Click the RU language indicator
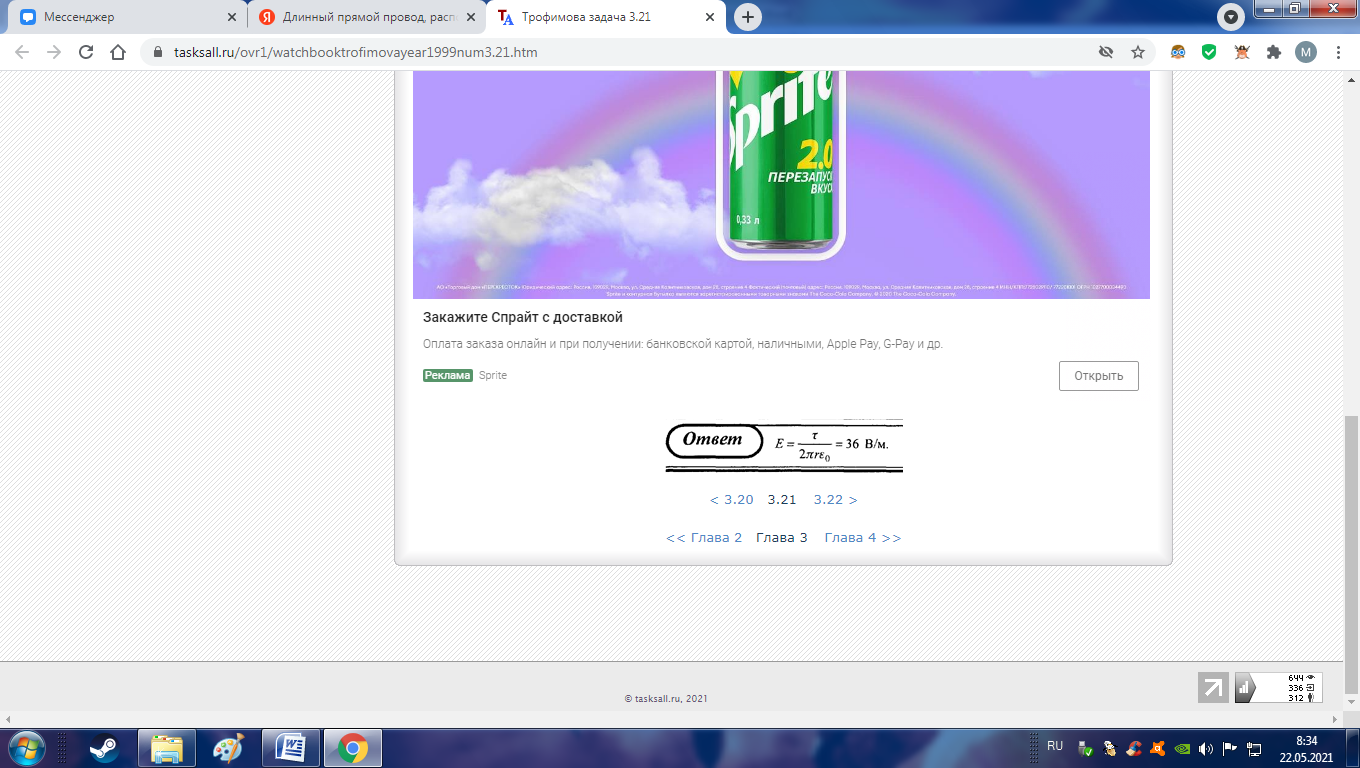1360x768 pixels. click(1055, 746)
